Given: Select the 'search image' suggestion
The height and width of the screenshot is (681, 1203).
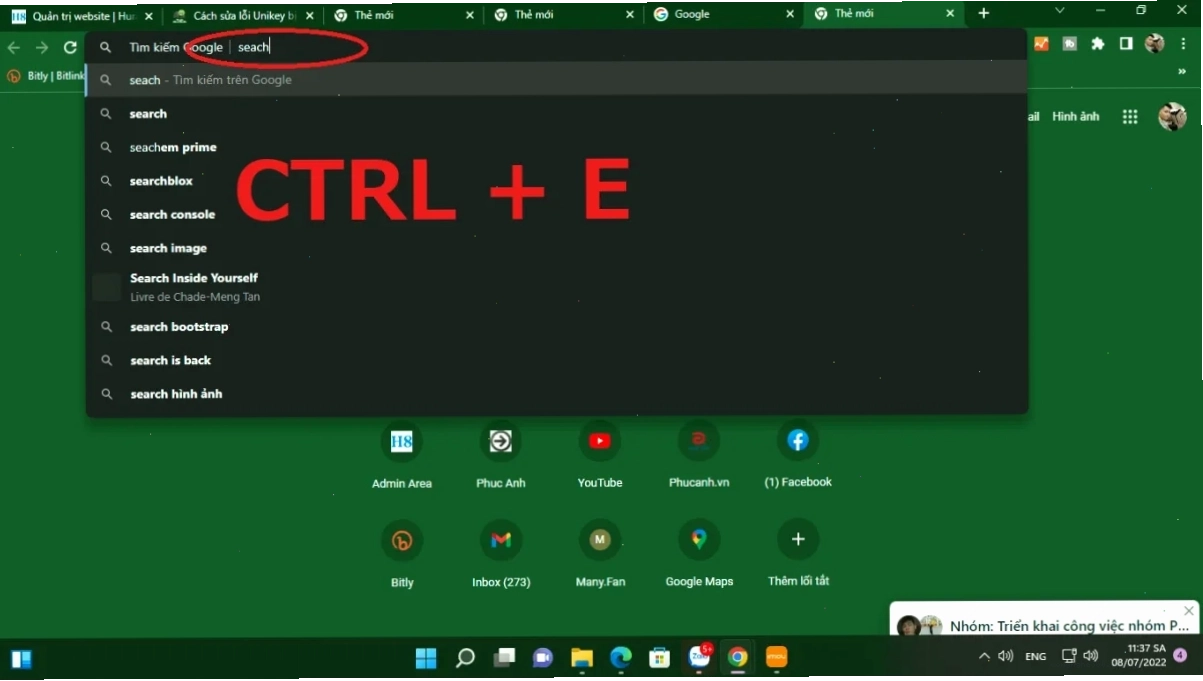Looking at the screenshot, I should click(557, 248).
